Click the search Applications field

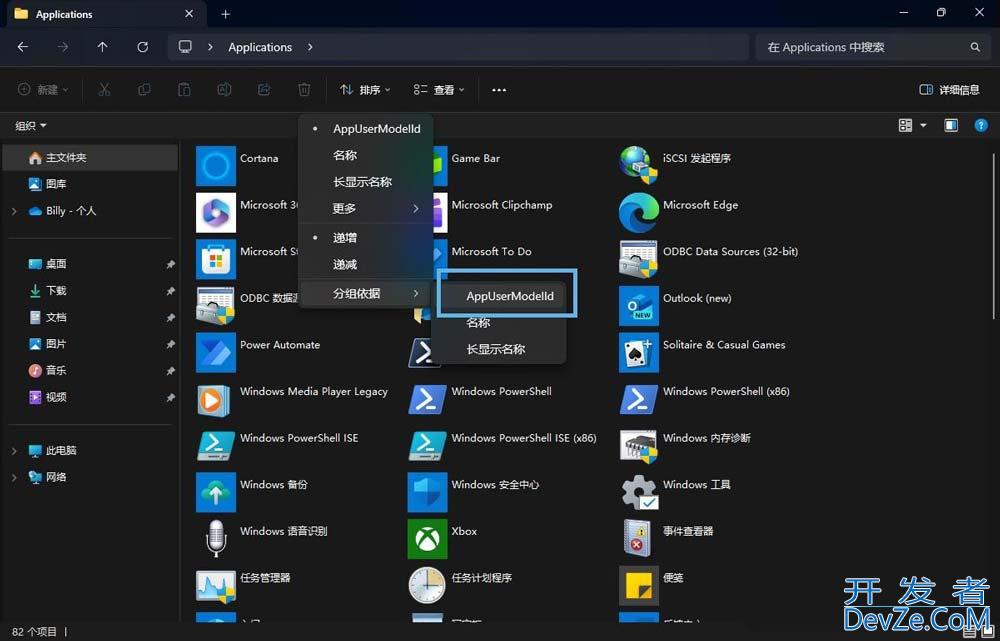(872, 47)
